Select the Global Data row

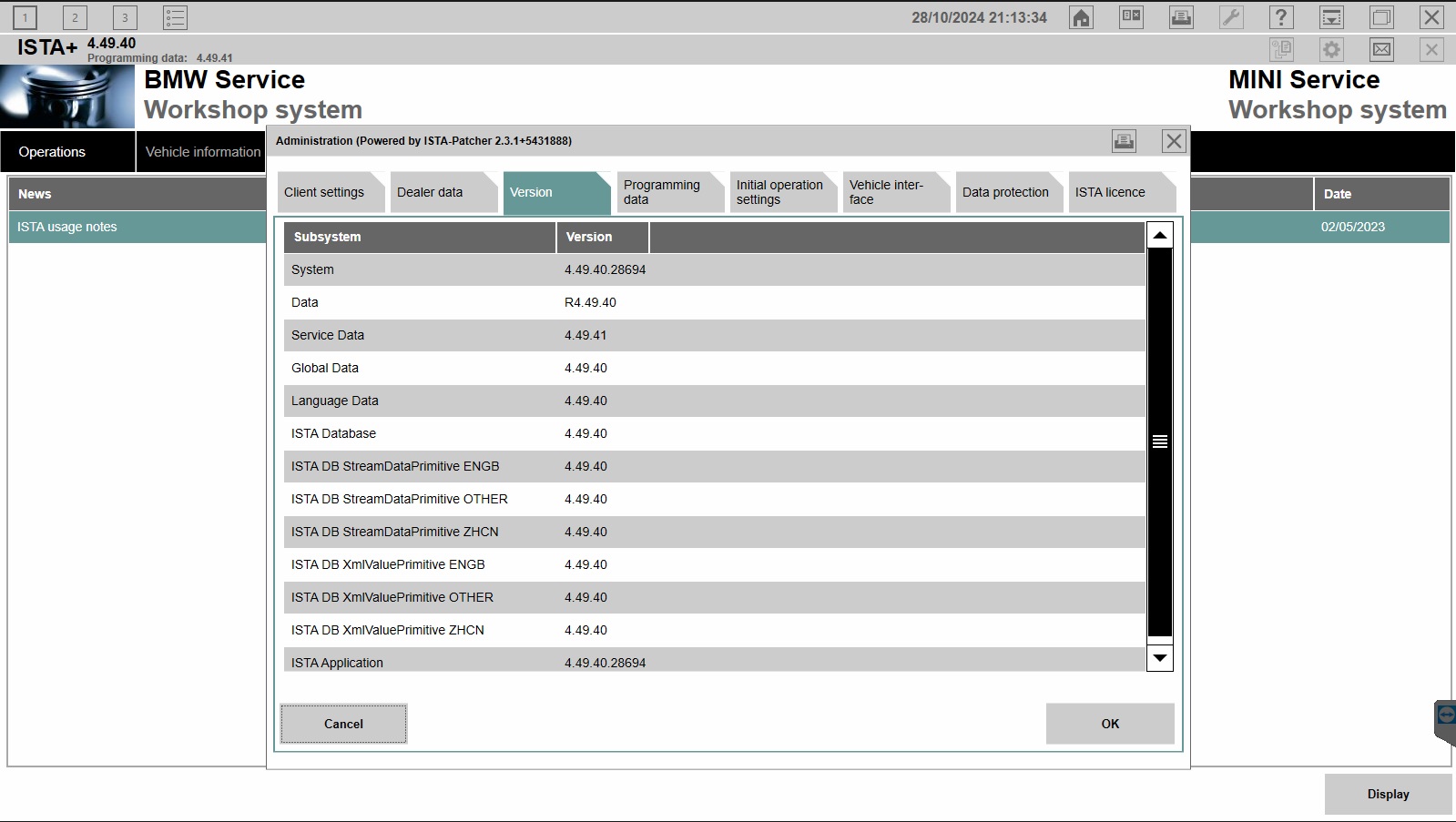[x=714, y=368]
